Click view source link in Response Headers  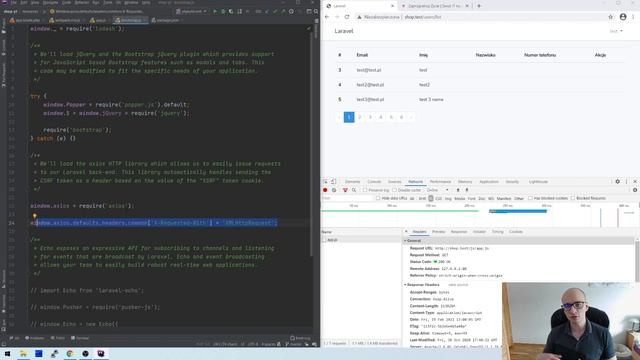(458, 285)
